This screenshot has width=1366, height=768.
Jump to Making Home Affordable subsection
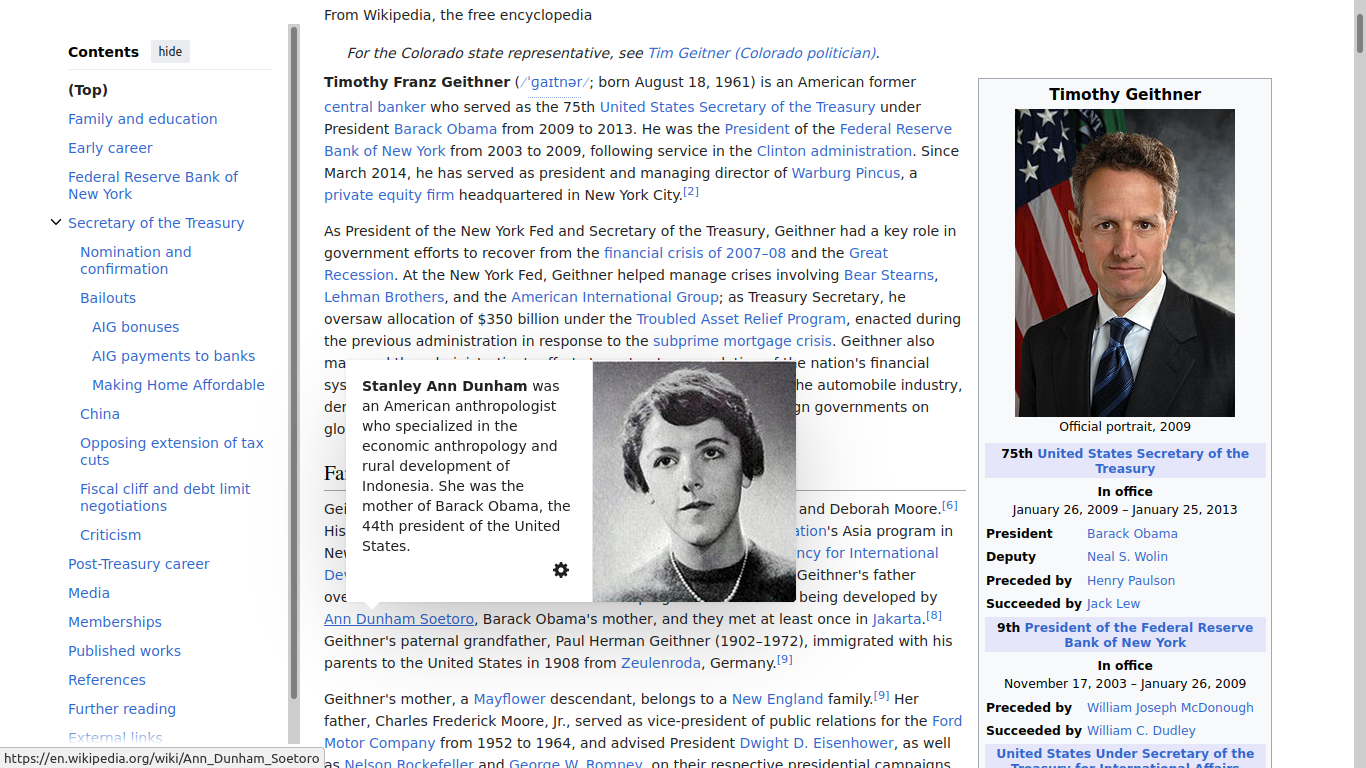click(178, 385)
